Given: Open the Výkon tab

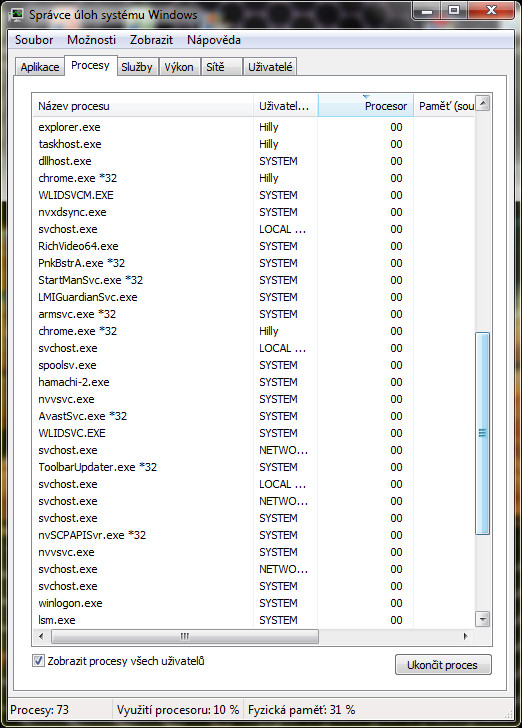Looking at the screenshot, I should click(x=179, y=67).
